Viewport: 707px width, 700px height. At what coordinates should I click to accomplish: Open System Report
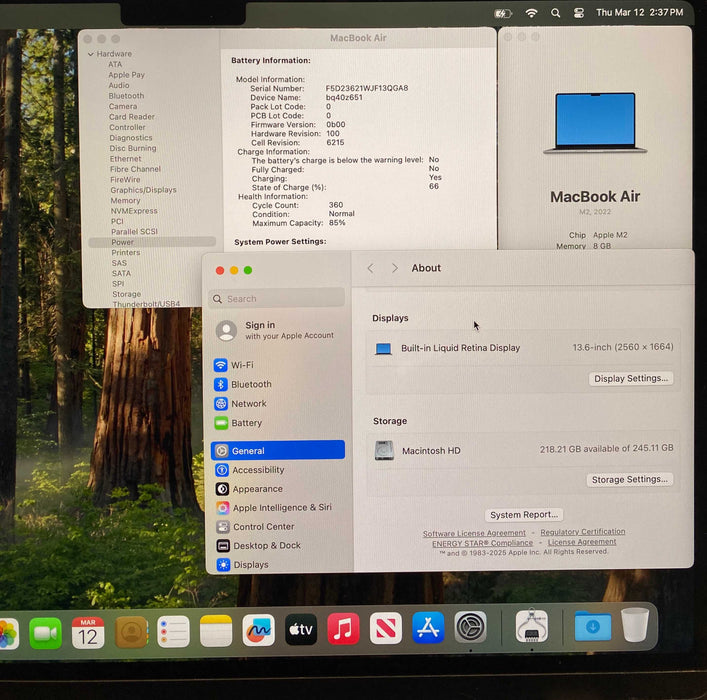[x=524, y=515]
